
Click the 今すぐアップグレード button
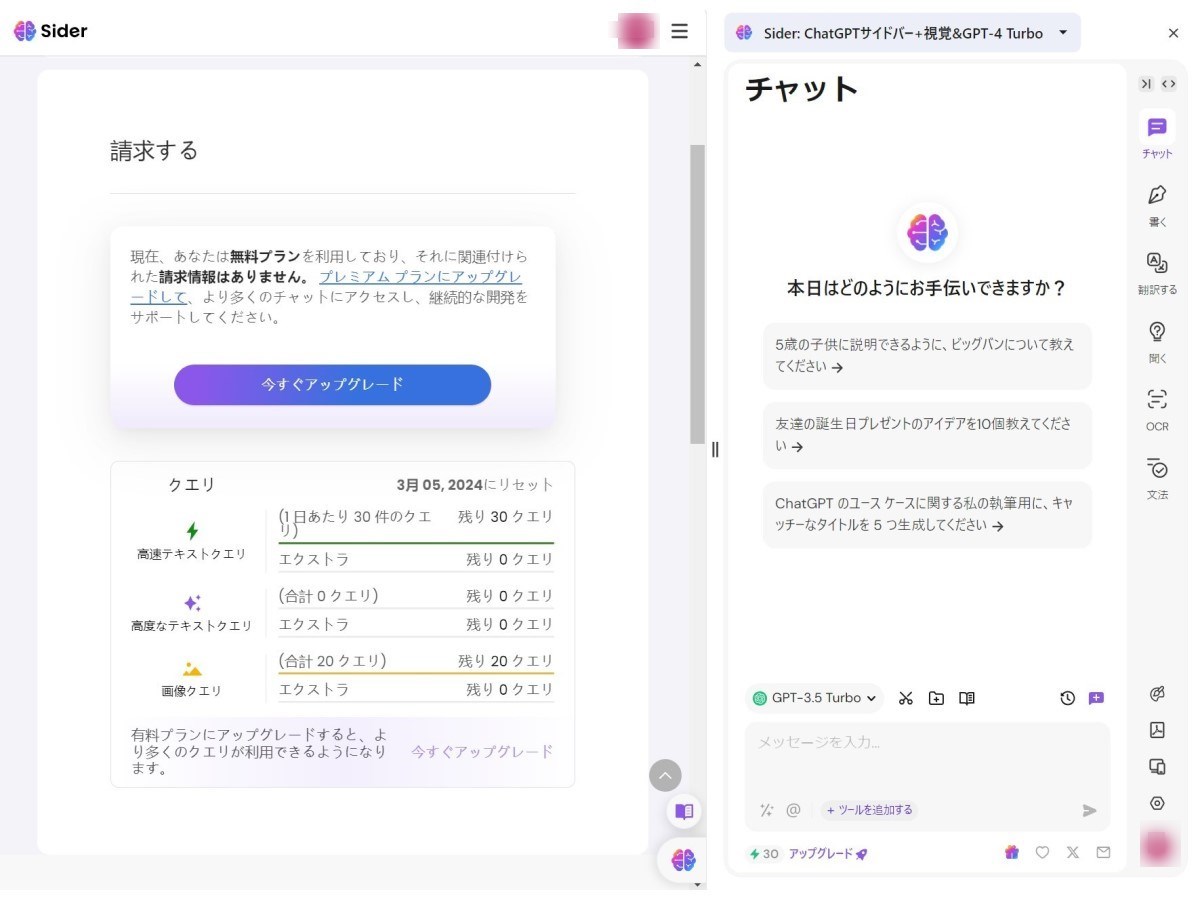point(332,384)
